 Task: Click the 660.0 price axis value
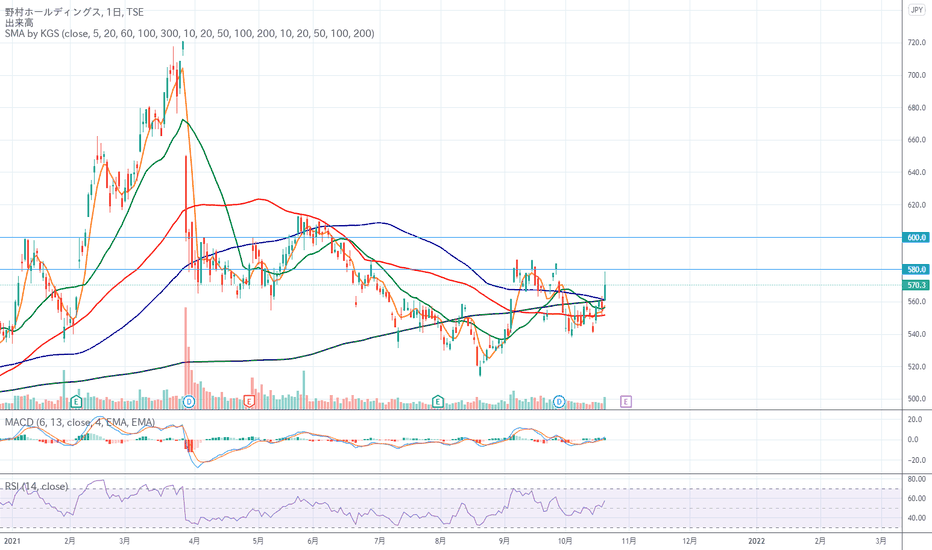pos(917,140)
